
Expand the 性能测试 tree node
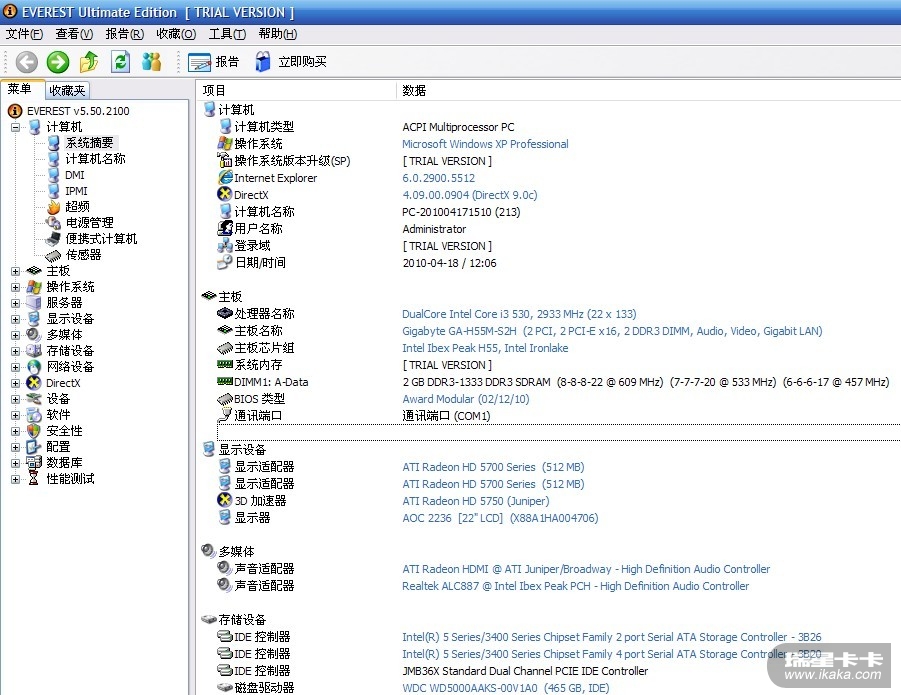[16, 479]
